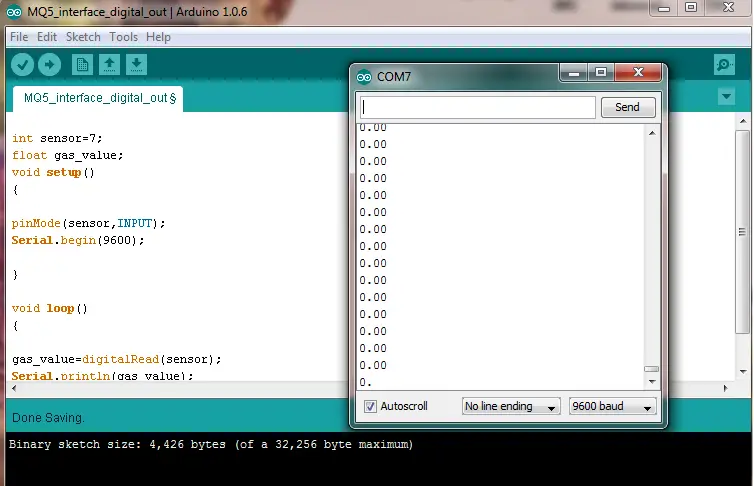Upload the sketch using the arrow icon
The width and height of the screenshot is (754, 486).
[x=50, y=64]
